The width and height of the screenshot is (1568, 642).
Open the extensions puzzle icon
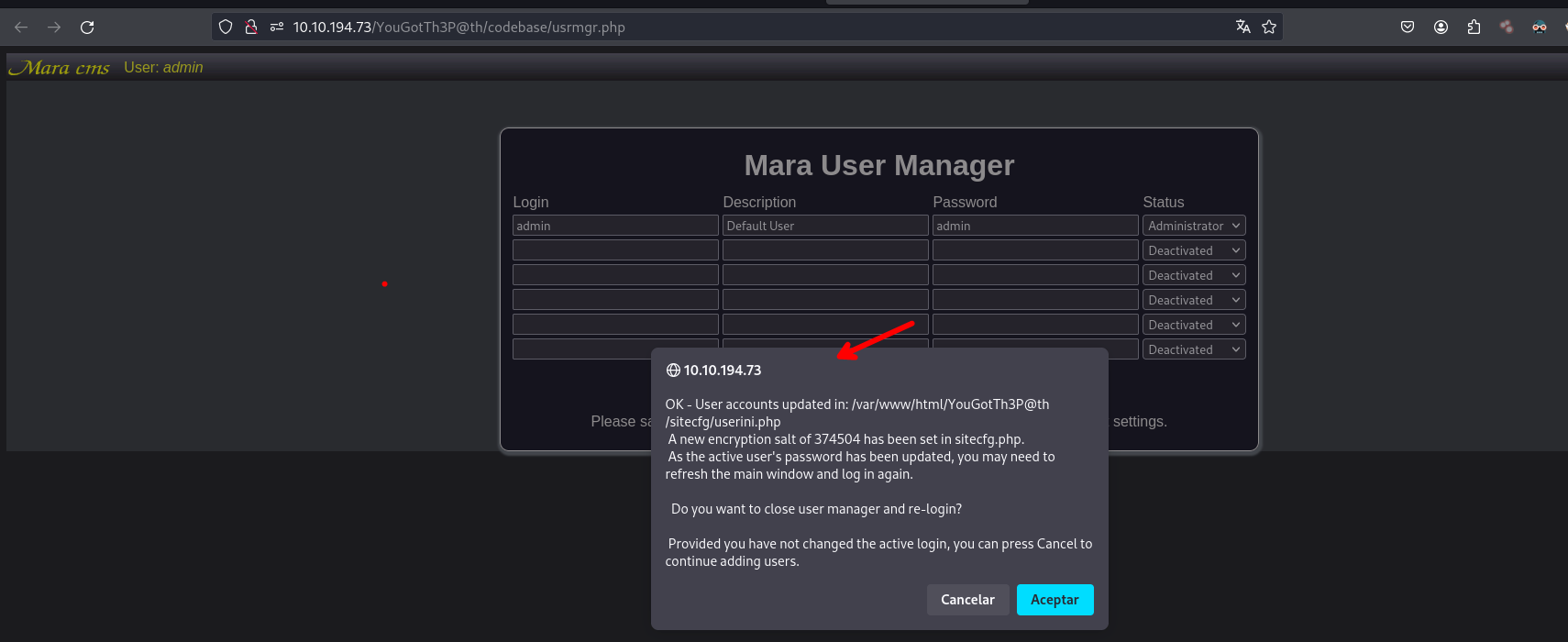click(x=1474, y=28)
